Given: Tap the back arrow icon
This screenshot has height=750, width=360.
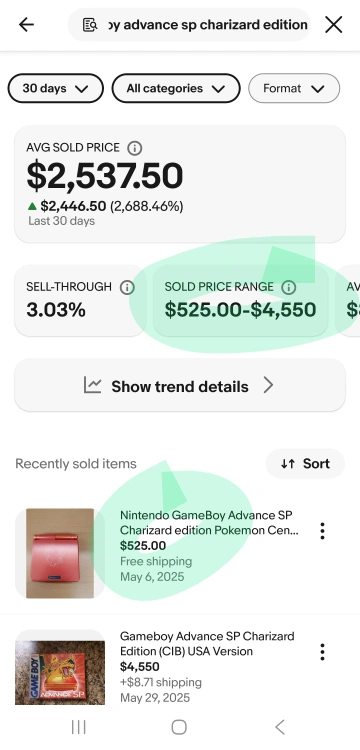Looking at the screenshot, I should coord(26,24).
